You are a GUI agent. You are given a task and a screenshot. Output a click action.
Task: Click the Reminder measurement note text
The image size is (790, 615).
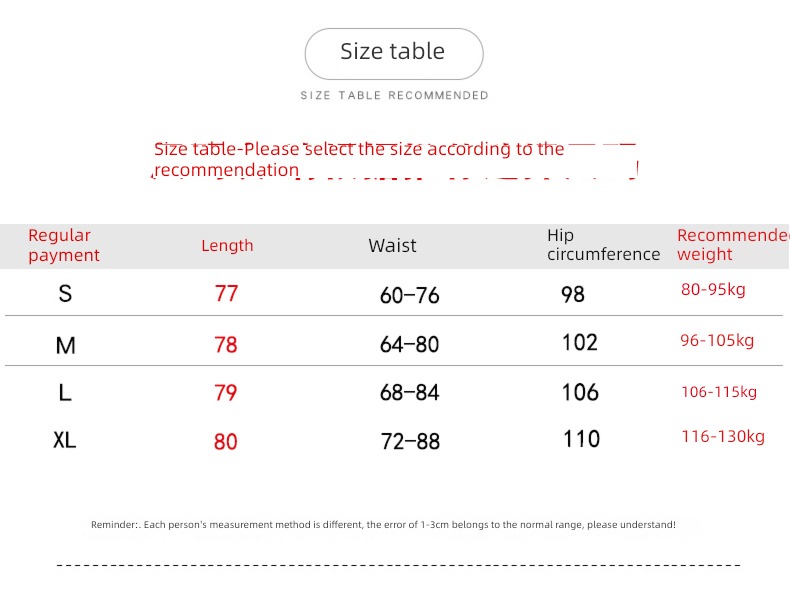point(383,525)
